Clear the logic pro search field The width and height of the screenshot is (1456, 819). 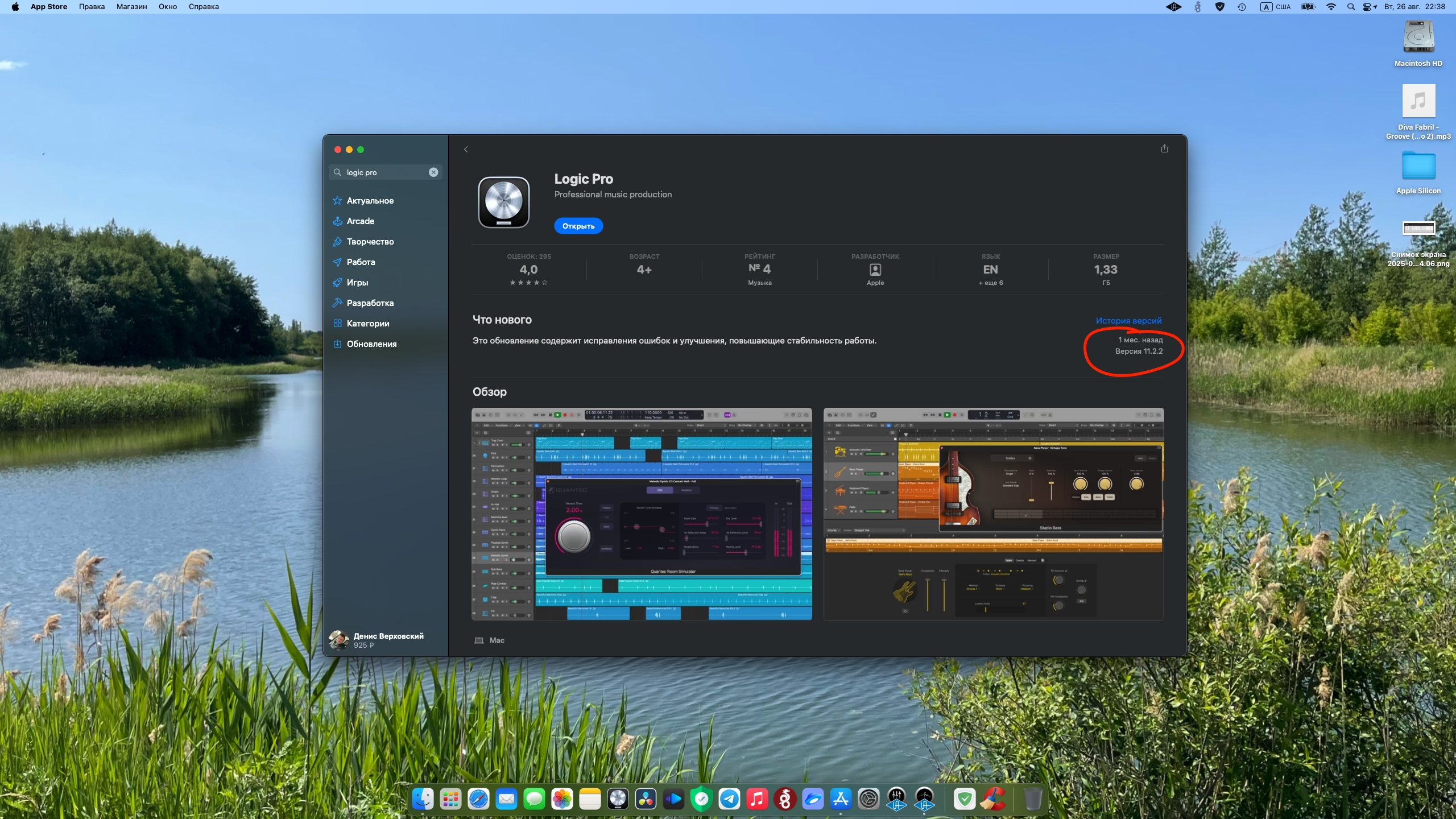433,172
